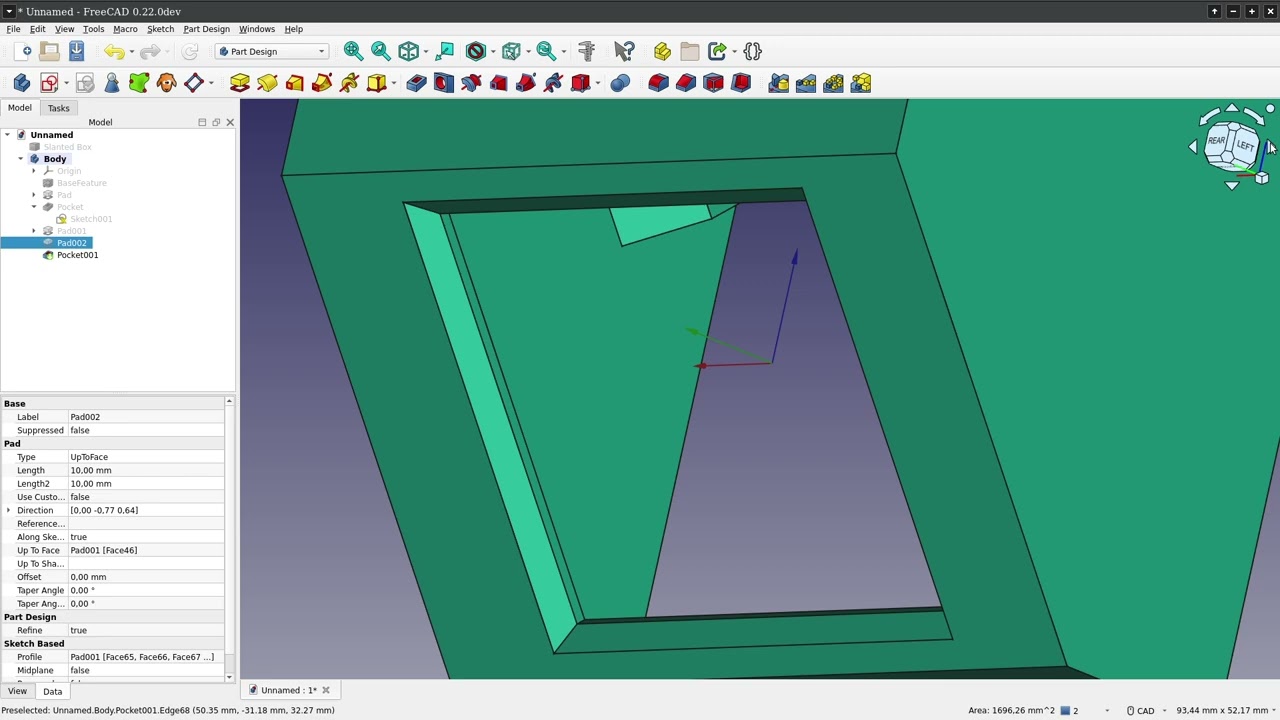Switch to the View property tab
Image resolution: width=1280 pixels, height=720 pixels.
[17, 691]
